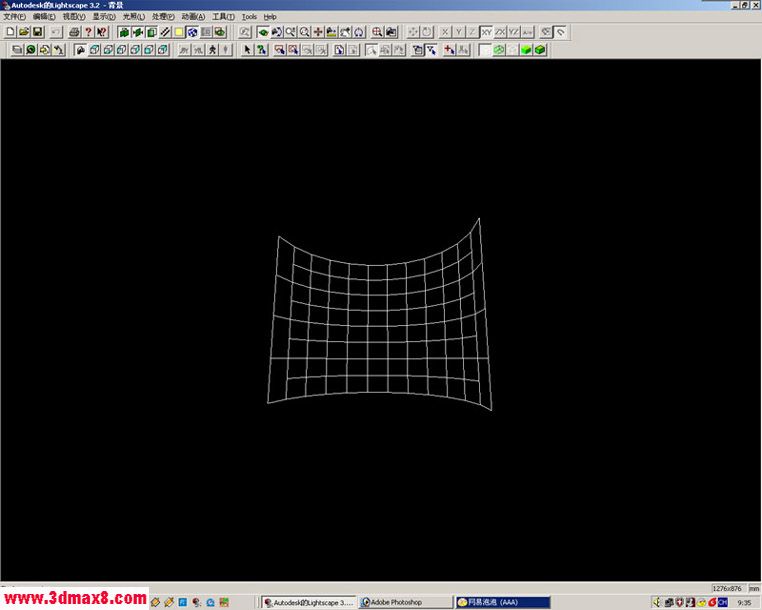
Task: Click the desk lamp Luminaires icon
Action: 58,50
